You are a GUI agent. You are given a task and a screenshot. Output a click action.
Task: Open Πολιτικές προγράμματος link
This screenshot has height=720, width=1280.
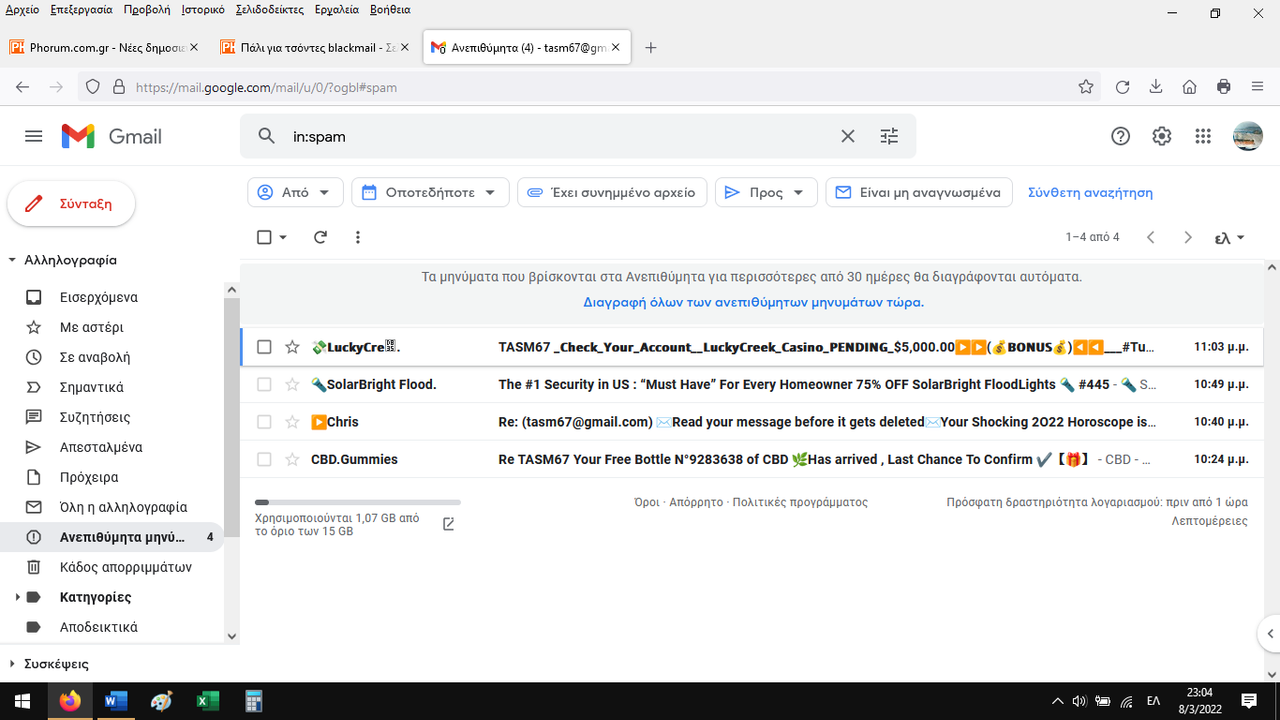coord(800,502)
